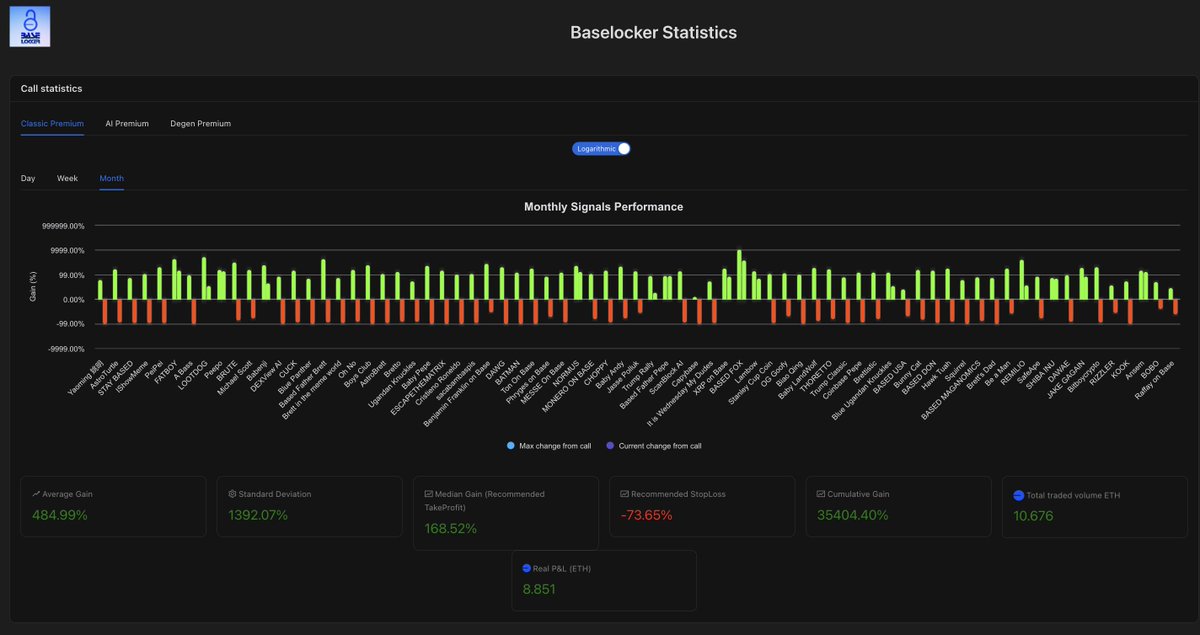This screenshot has width=1200, height=635.
Task: Click the 'Call statistics' section header
Action: click(52, 89)
